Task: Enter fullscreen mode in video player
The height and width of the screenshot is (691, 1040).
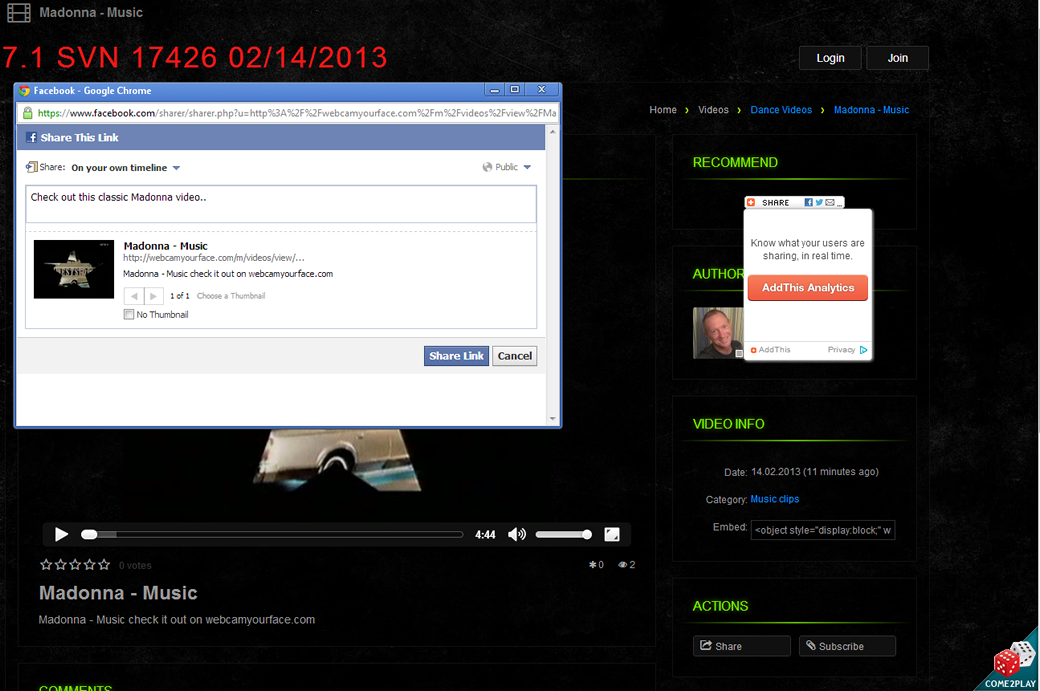Action: point(612,535)
